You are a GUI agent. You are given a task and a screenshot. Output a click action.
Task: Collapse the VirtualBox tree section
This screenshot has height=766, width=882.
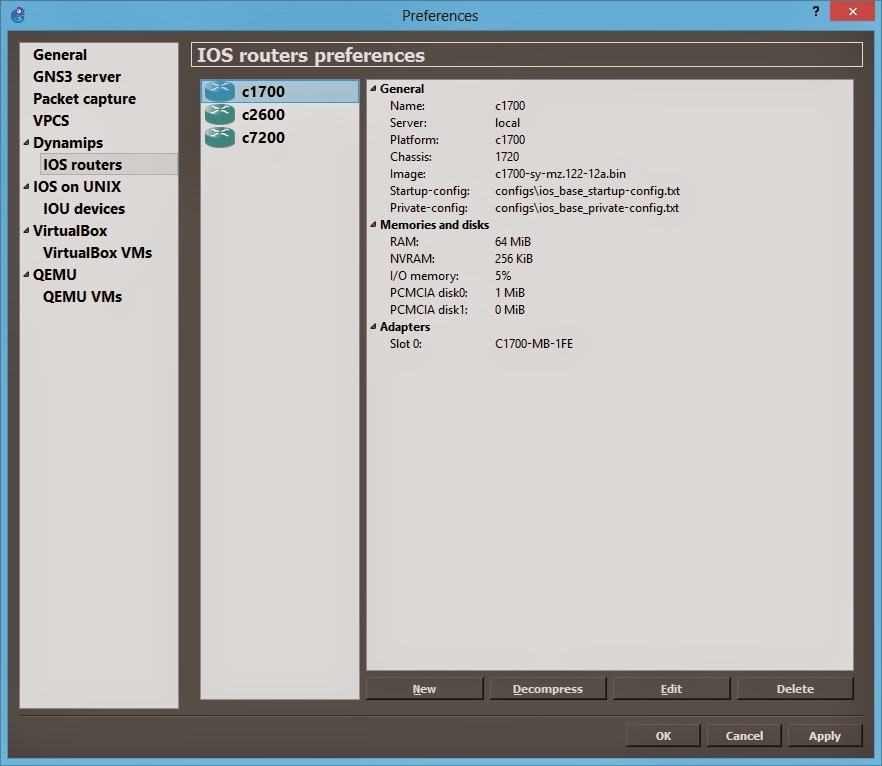(26, 231)
